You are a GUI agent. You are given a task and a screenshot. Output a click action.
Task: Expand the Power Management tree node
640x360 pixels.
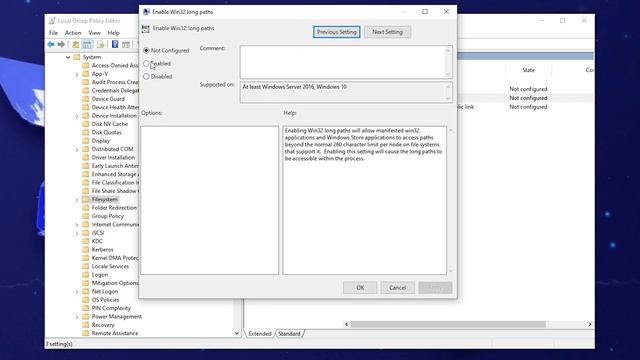coord(77,317)
